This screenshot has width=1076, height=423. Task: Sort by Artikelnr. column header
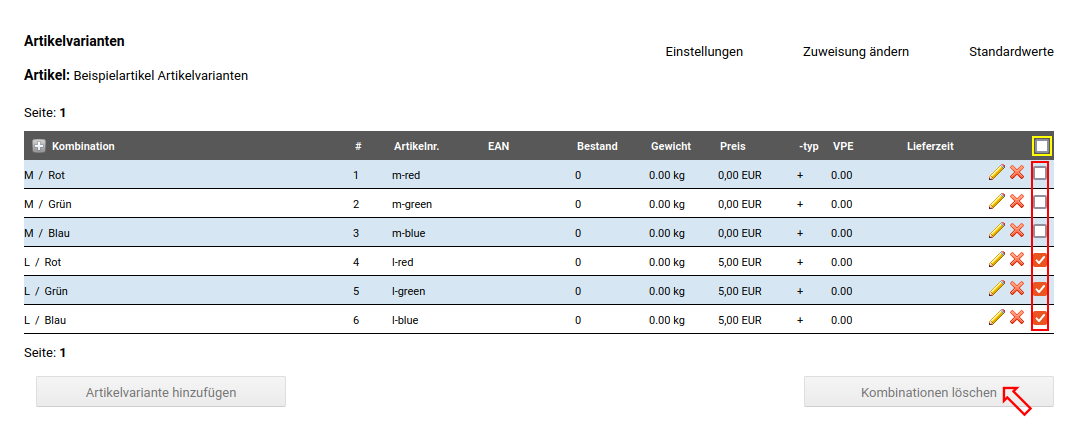pyautogui.click(x=416, y=146)
